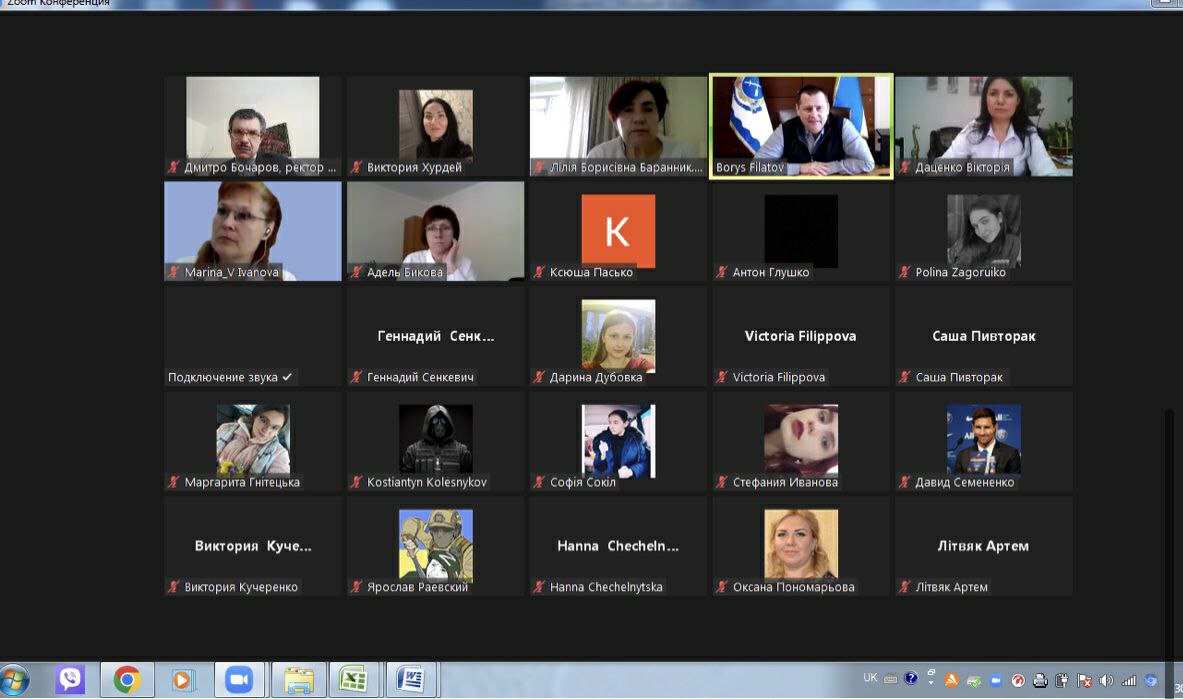Click the 'Виктория Кучеренко' name label
The width and height of the screenshot is (1183, 699).
click(241, 587)
